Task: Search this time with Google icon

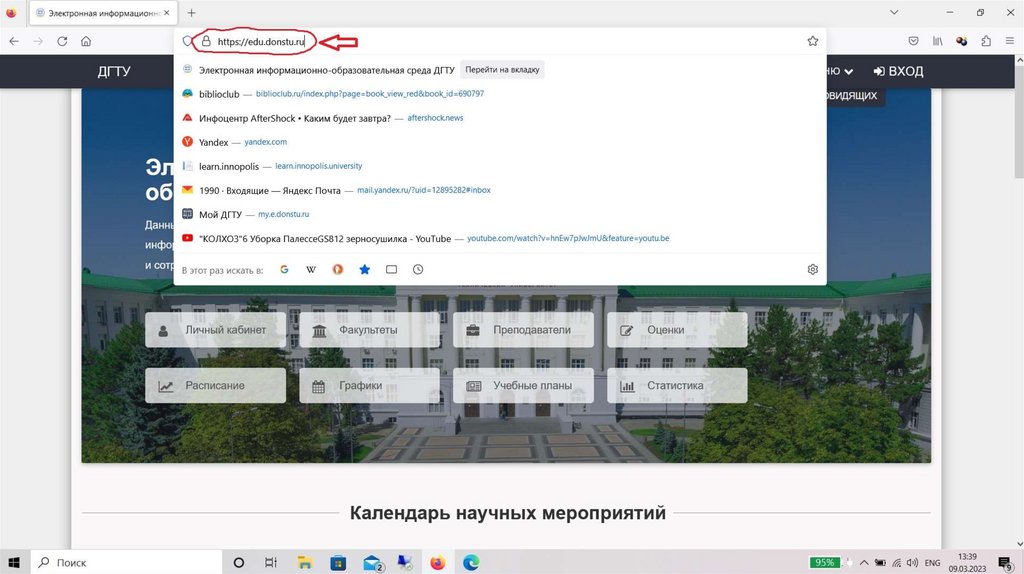Action: [x=284, y=270]
